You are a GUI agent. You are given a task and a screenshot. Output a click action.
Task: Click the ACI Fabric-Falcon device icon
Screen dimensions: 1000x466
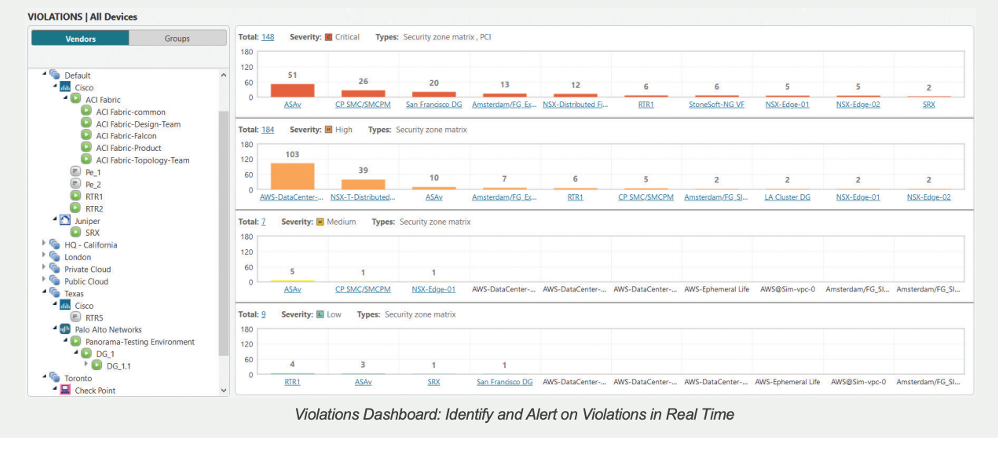point(86,136)
